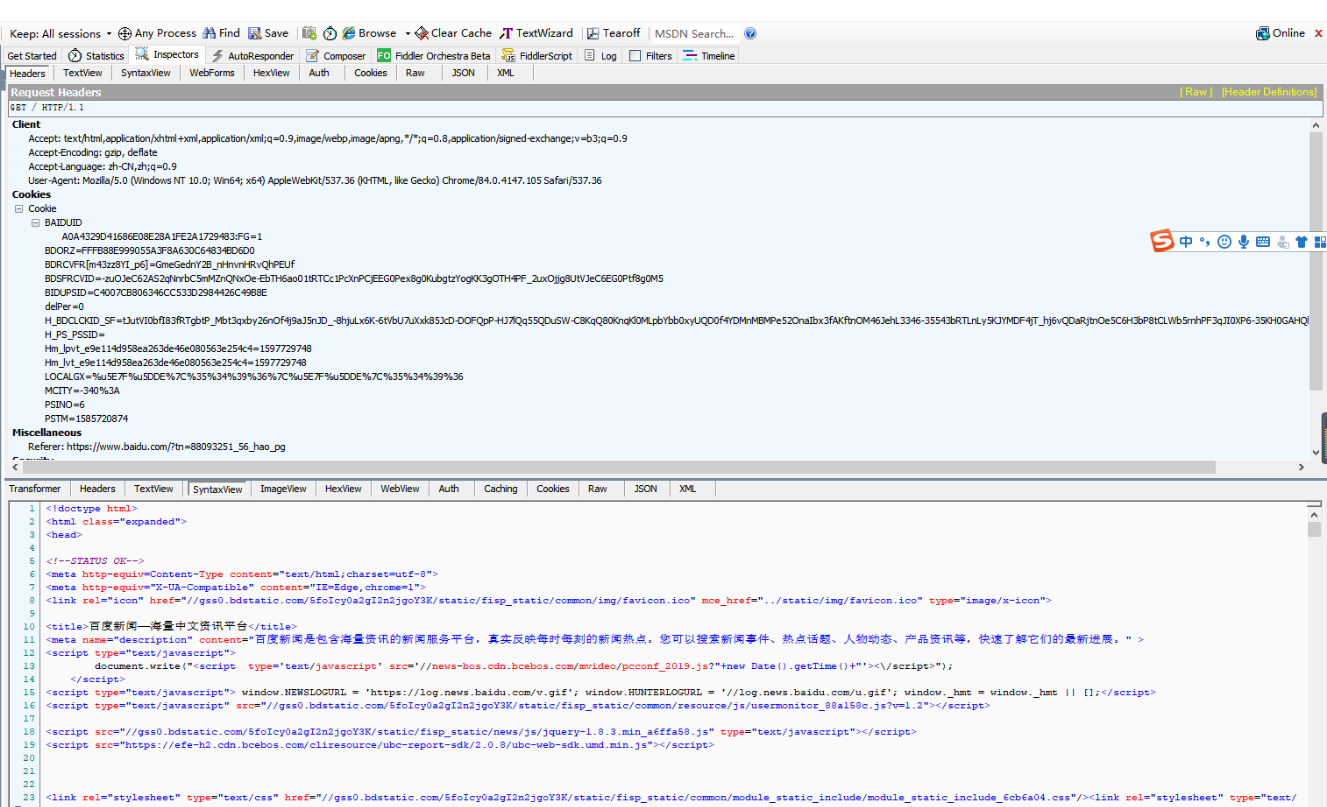
Task: Open the AutoResponder tab
Action: pos(252,56)
